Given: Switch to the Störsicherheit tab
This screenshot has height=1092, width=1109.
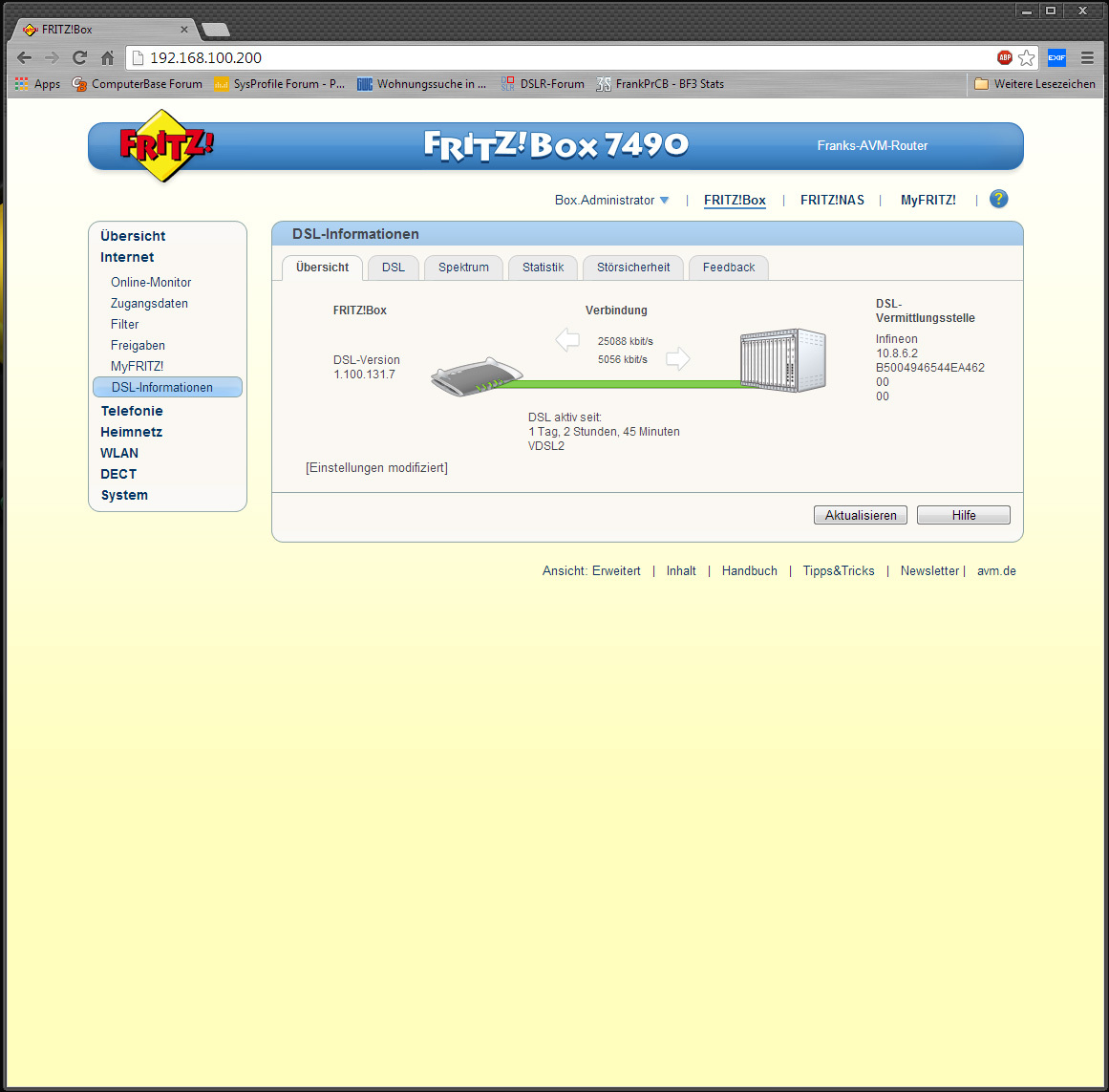Looking at the screenshot, I should (x=633, y=268).
